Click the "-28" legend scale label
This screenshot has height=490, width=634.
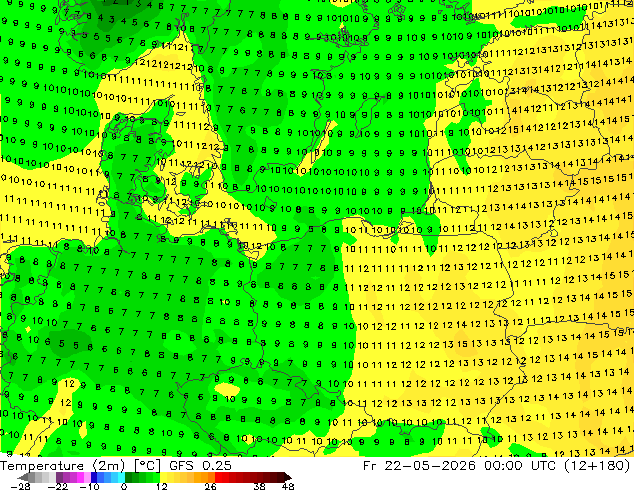coord(20,486)
